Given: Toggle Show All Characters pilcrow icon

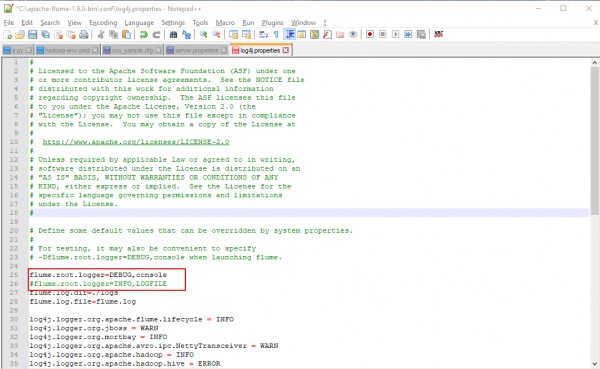Looking at the screenshot, I should tap(276, 35).
